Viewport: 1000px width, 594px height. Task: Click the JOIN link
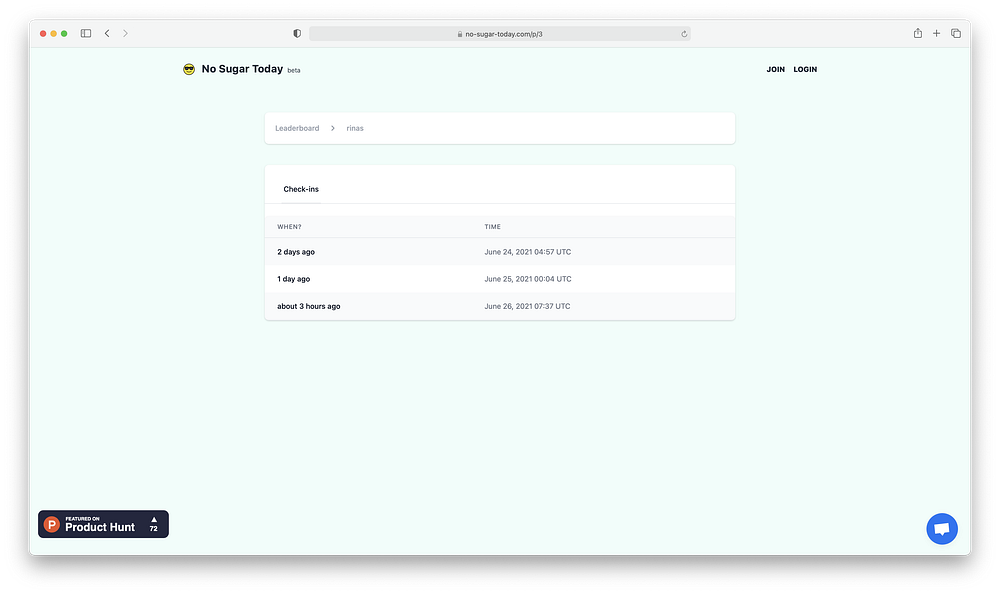776,70
